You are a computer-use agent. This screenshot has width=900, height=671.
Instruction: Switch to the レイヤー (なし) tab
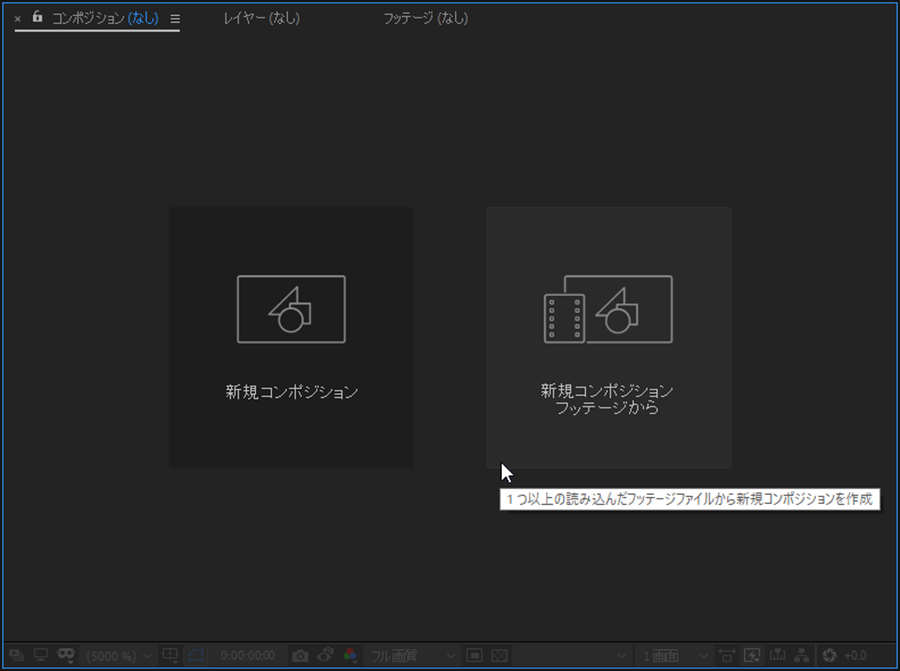tap(262, 18)
